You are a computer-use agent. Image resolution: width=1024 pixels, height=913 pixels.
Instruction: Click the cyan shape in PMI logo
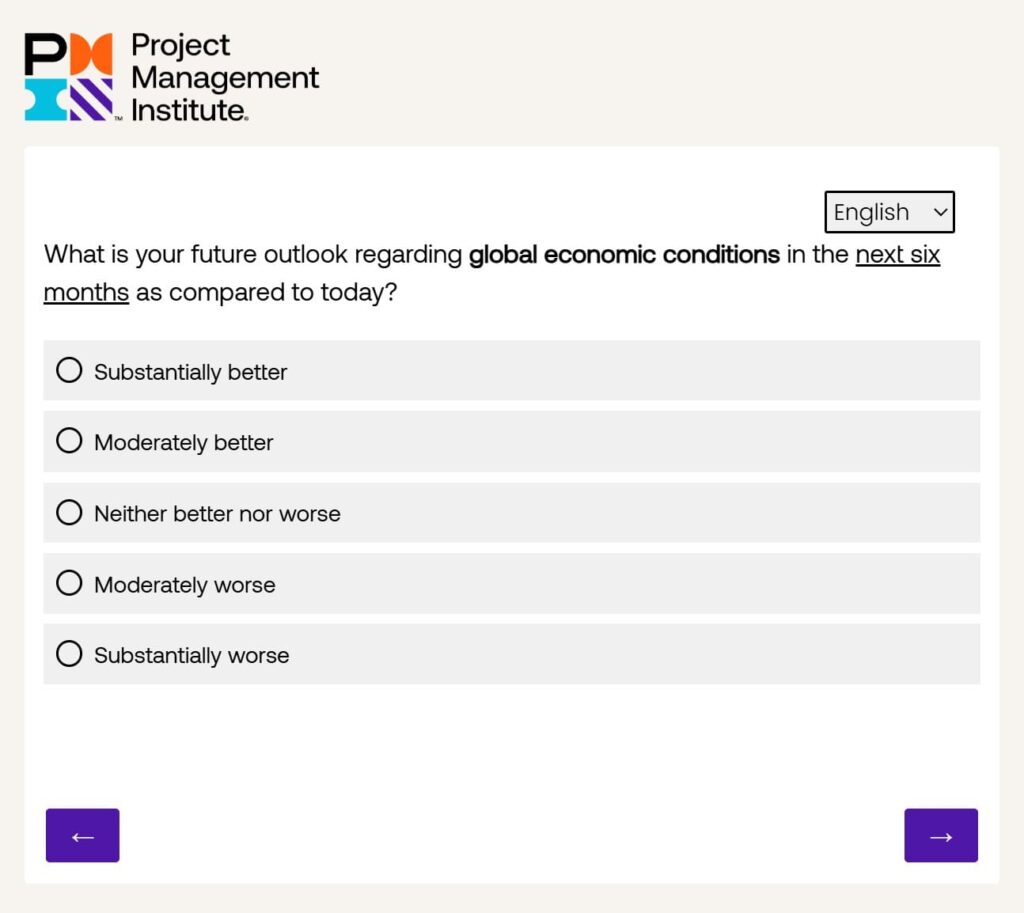(x=46, y=100)
